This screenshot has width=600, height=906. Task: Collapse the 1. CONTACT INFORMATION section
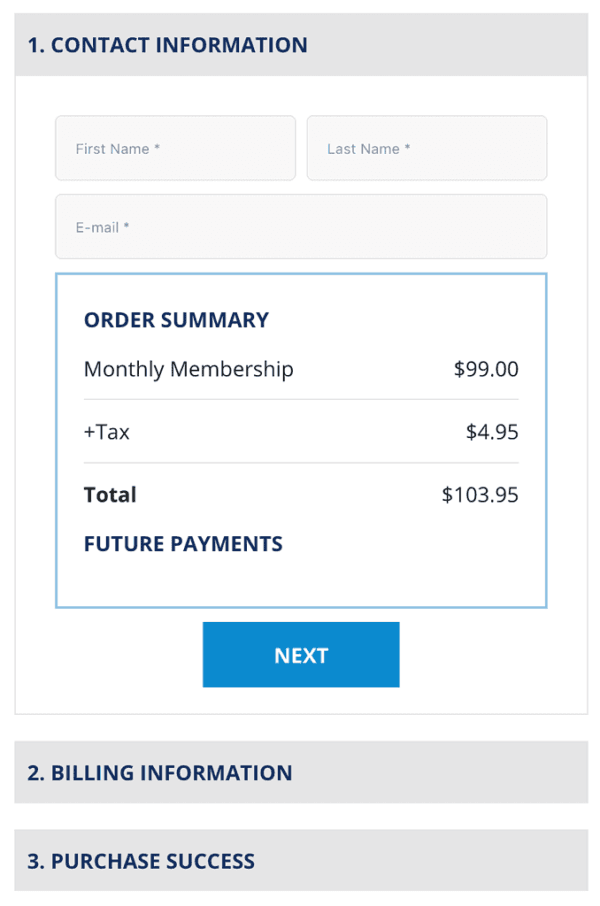[300, 45]
